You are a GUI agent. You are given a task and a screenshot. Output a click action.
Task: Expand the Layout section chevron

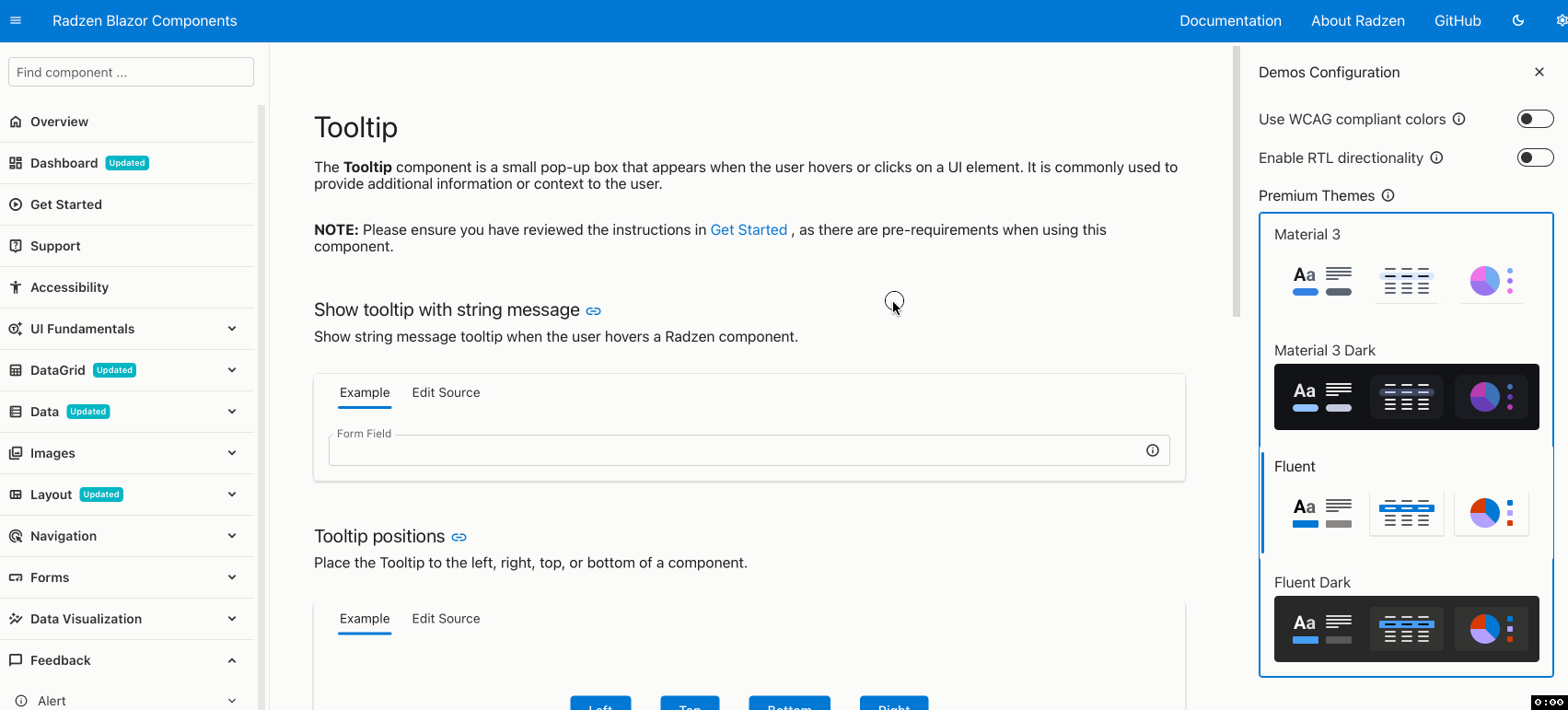click(x=232, y=495)
